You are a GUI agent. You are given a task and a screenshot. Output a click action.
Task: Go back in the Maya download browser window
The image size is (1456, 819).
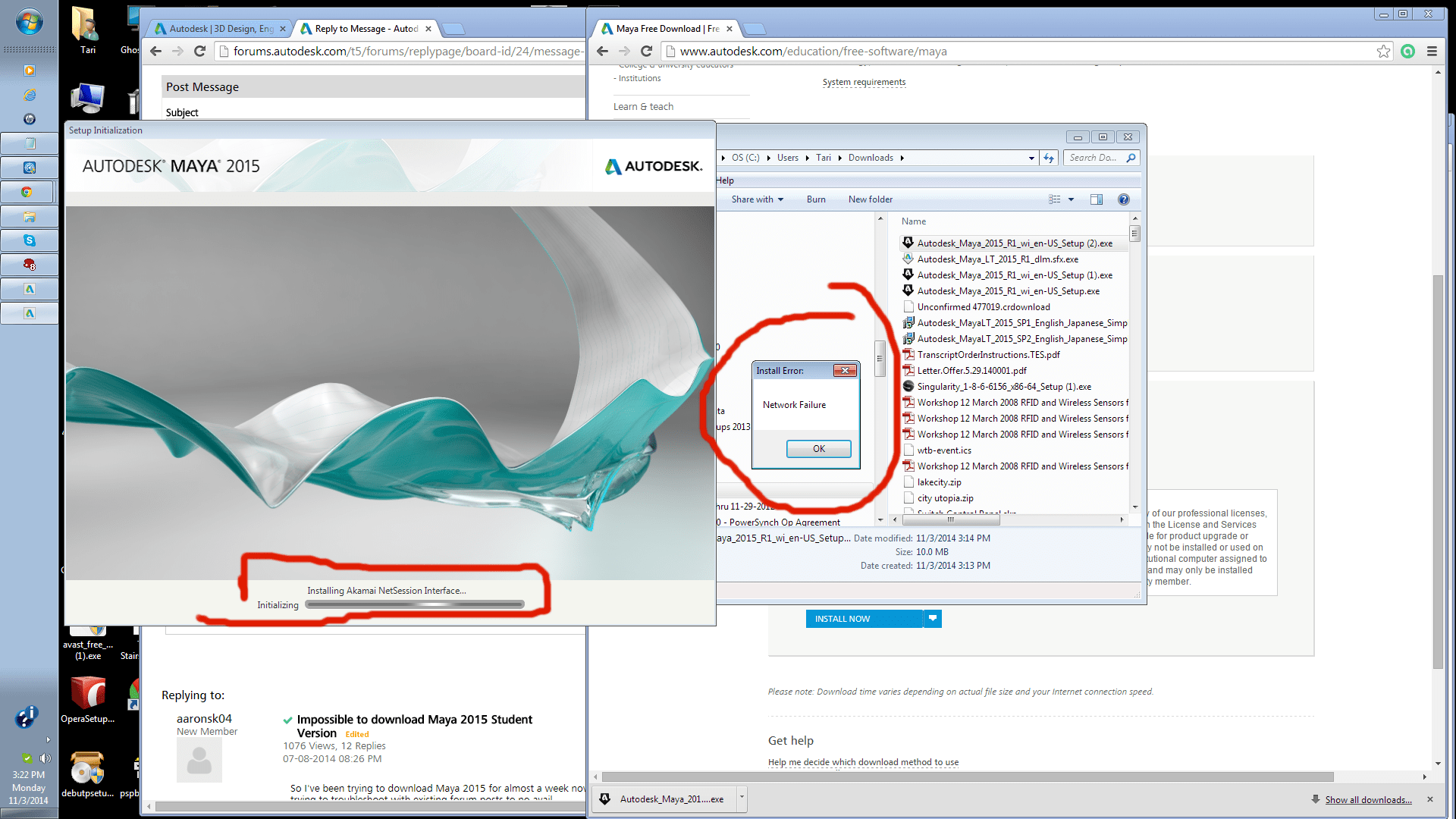point(602,51)
